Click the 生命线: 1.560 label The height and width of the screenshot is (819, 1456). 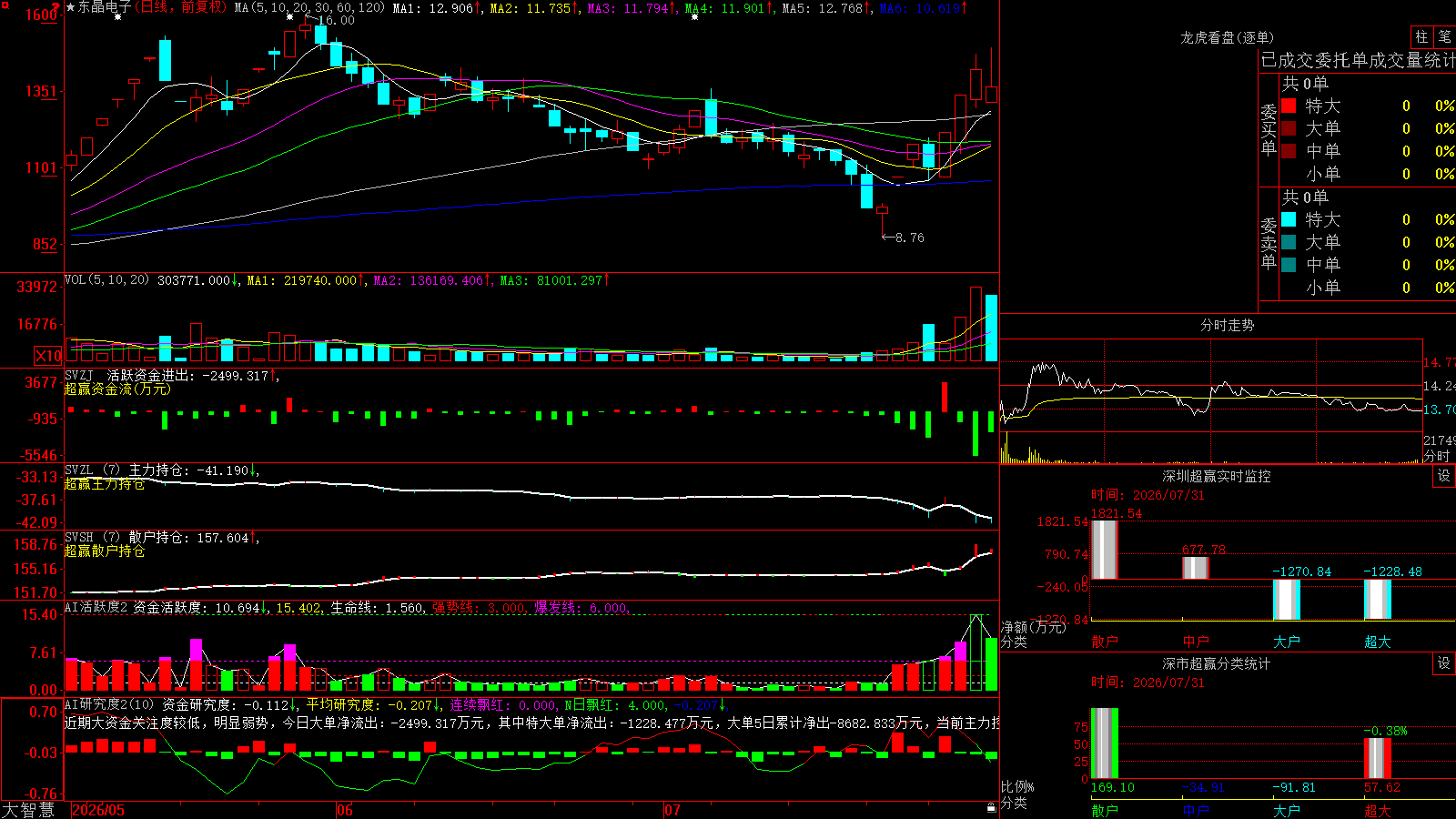[x=376, y=608]
